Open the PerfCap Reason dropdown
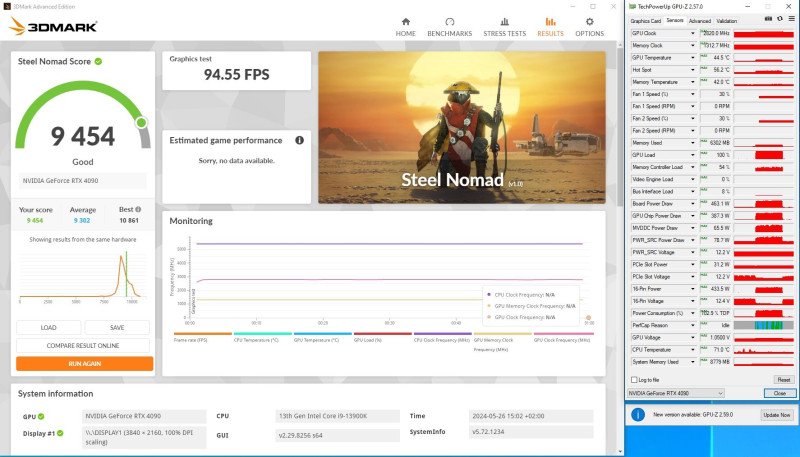Screen dimensions: 800x457 pyautogui.click(x=692, y=325)
